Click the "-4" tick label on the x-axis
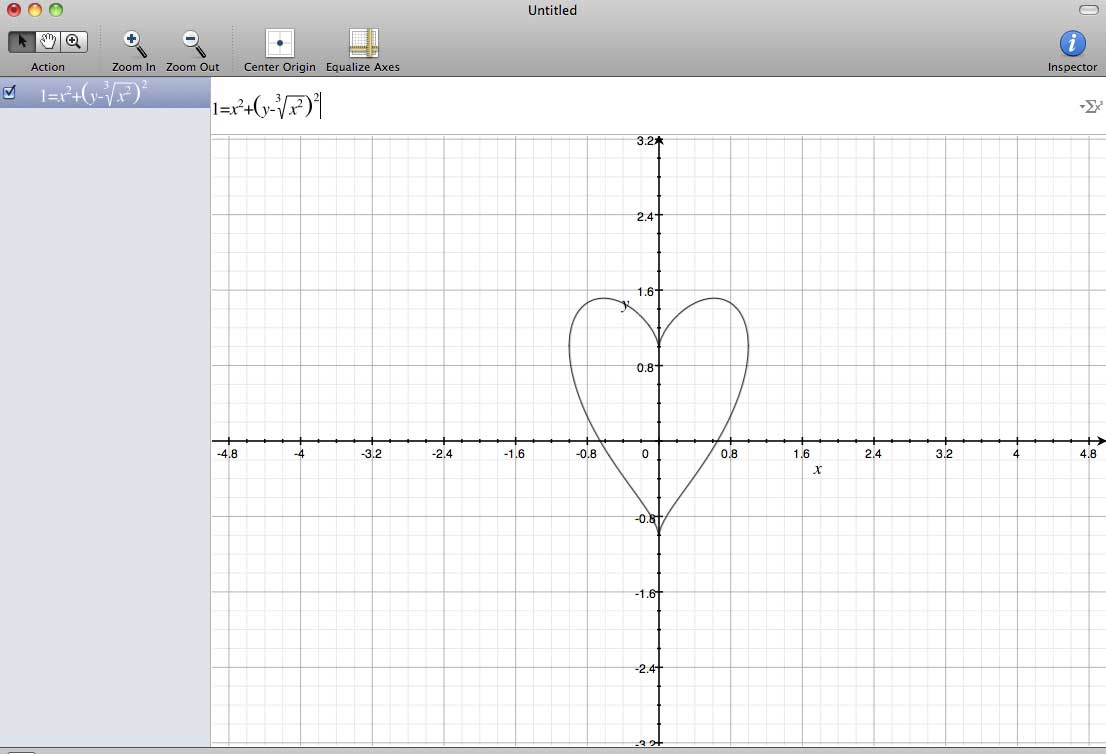 [x=299, y=454]
